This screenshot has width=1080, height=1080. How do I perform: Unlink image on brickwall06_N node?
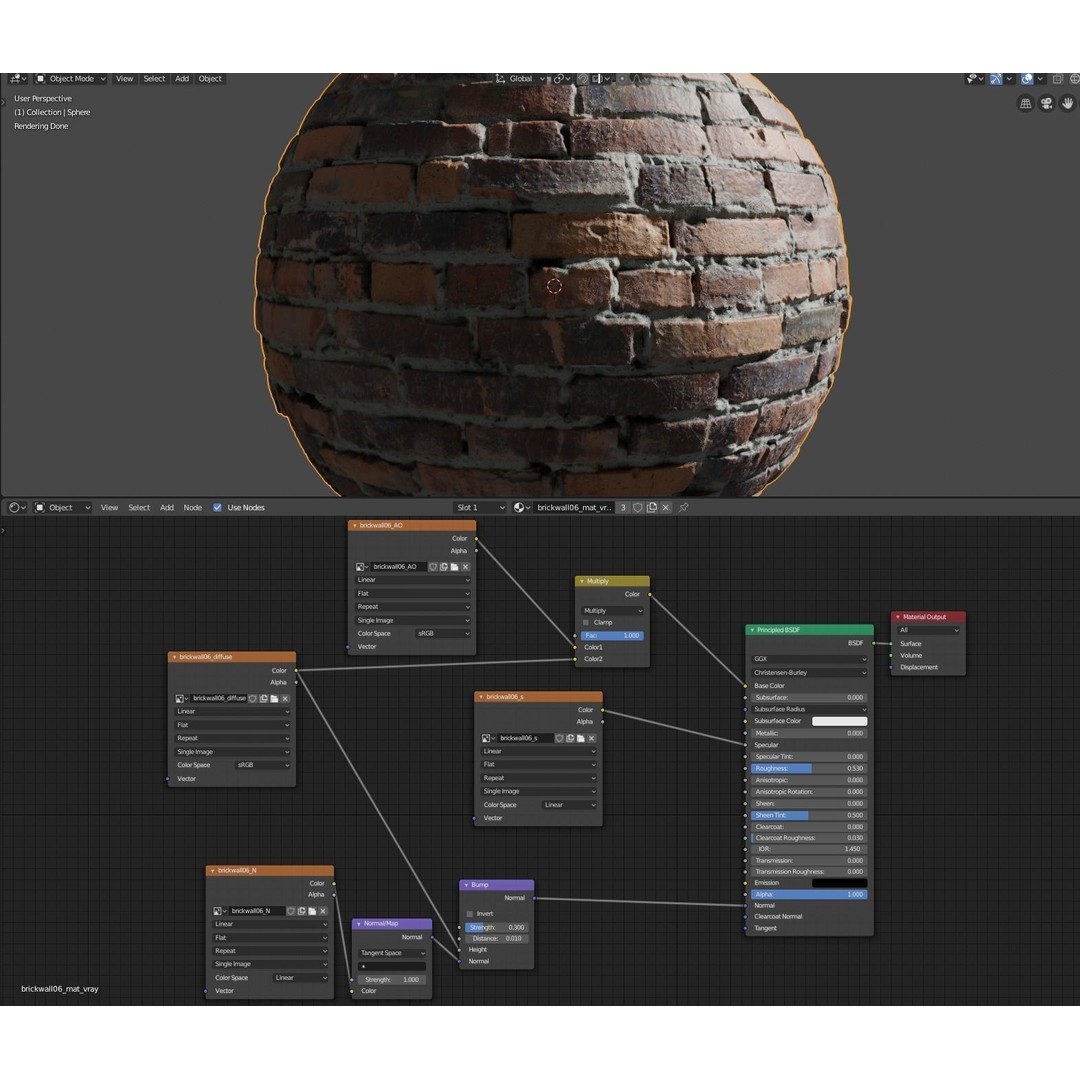coord(323,911)
